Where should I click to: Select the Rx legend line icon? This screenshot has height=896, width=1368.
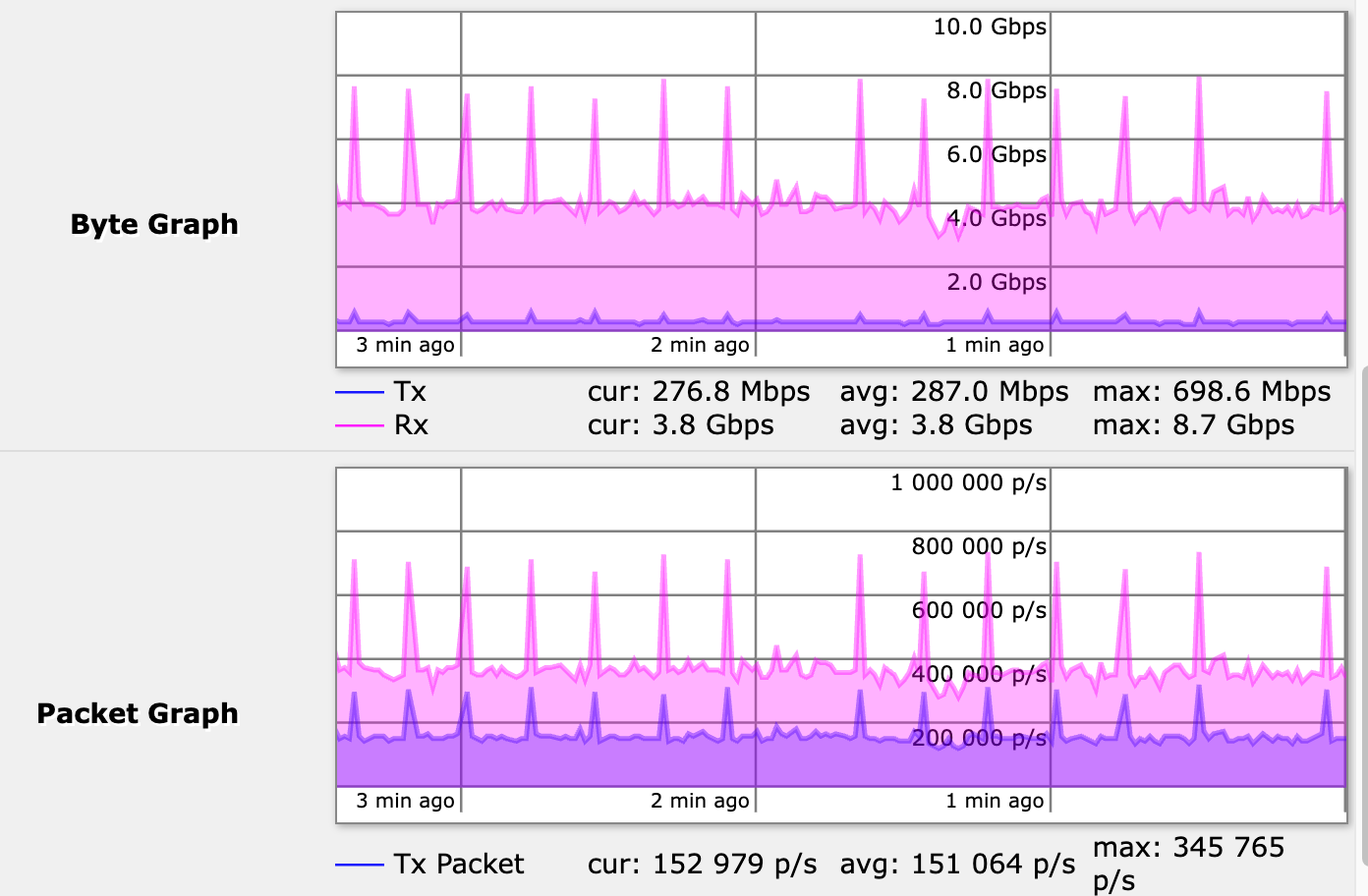click(x=358, y=424)
